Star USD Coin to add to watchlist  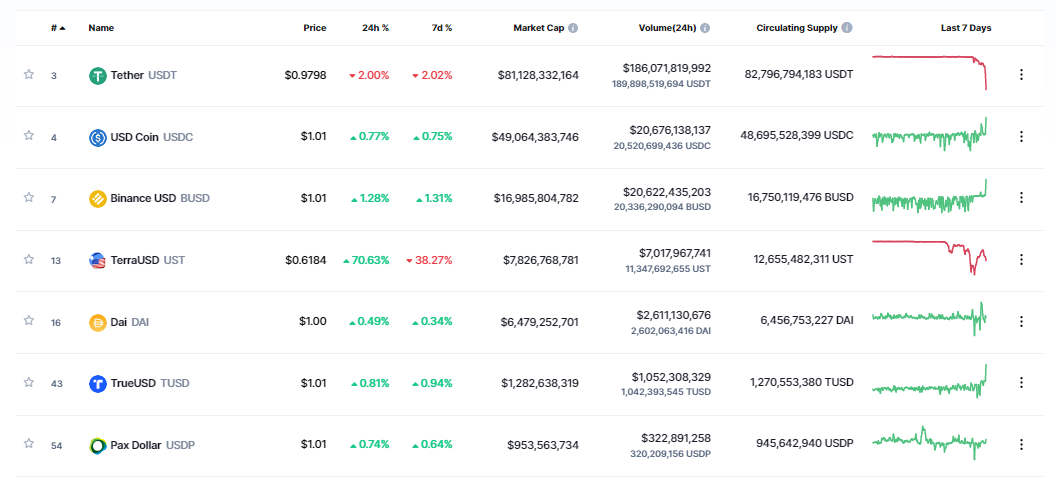(x=29, y=135)
